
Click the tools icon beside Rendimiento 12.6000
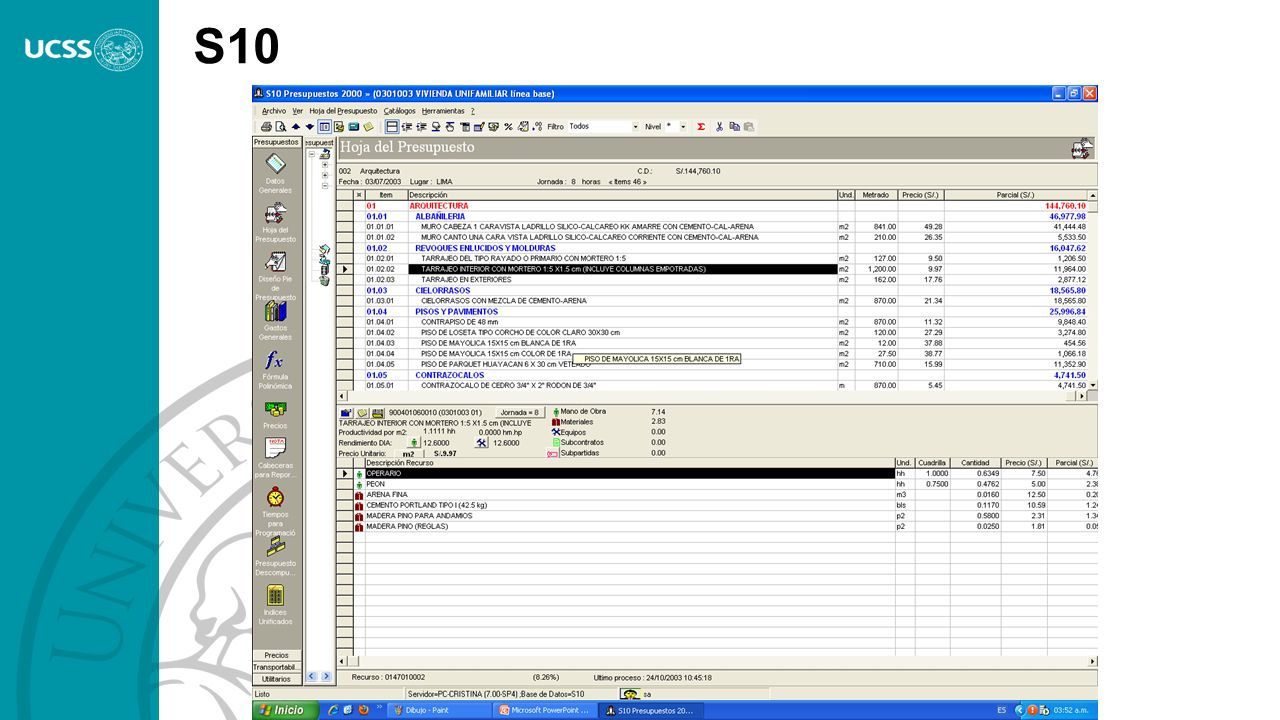tap(481, 442)
